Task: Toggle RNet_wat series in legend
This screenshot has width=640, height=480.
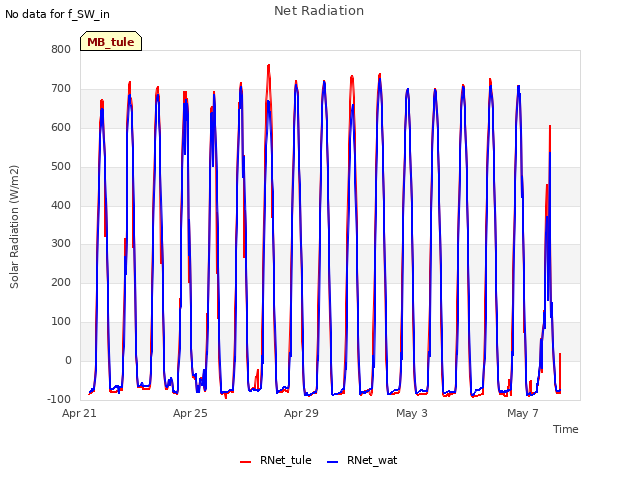Action: pyautogui.click(x=362, y=460)
